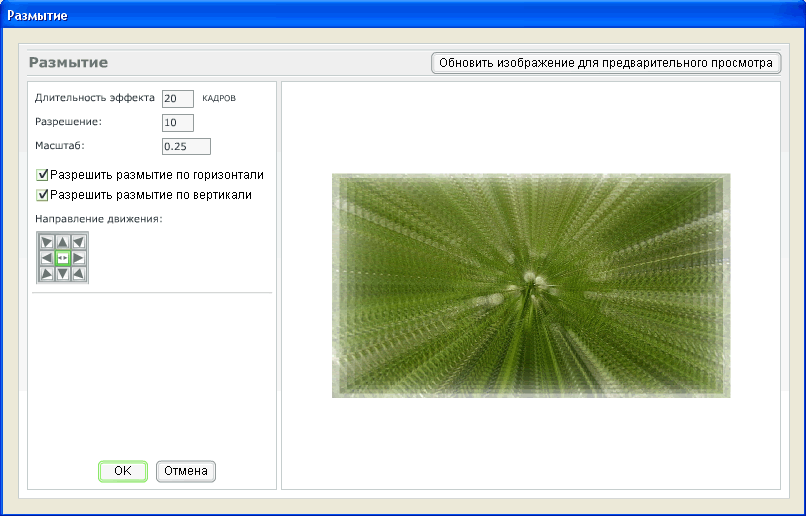Click the 'Размытие' window title bar text
Screen dimensions: 806x516
click(x=37, y=15)
